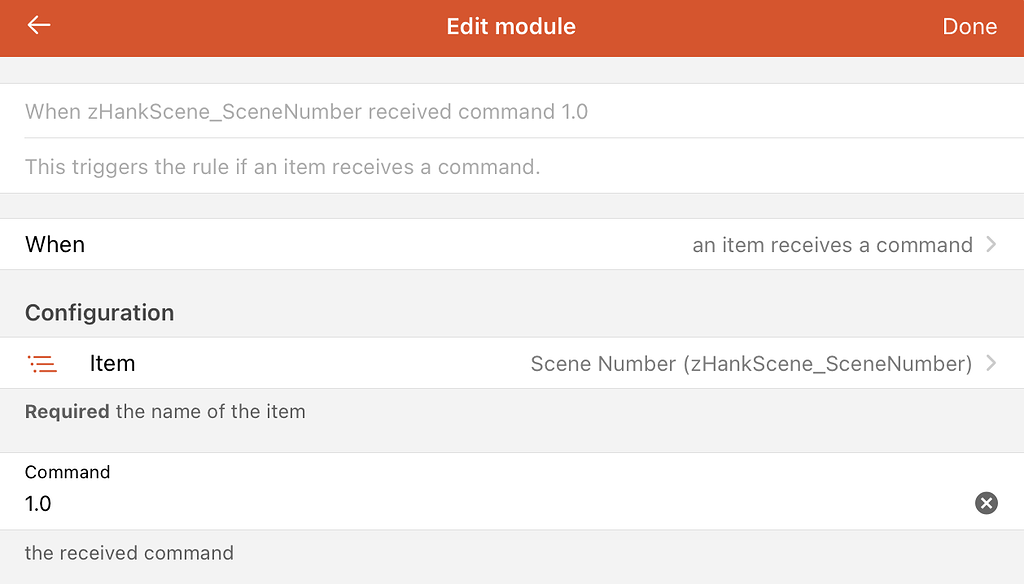The width and height of the screenshot is (1024, 584).
Task: Tap the chevron after an item receives a command
Action: tap(990, 244)
